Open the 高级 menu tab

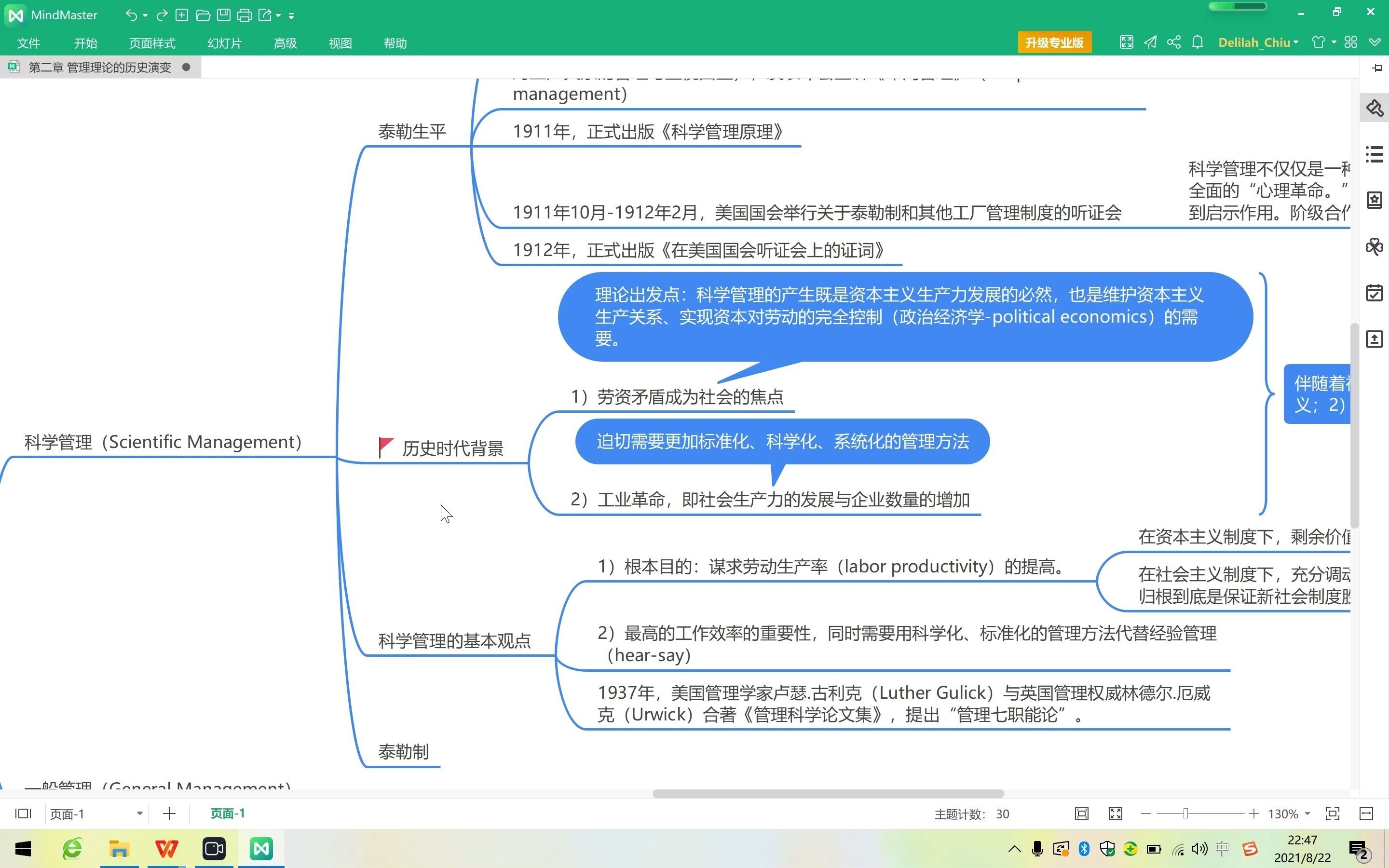[x=285, y=43]
